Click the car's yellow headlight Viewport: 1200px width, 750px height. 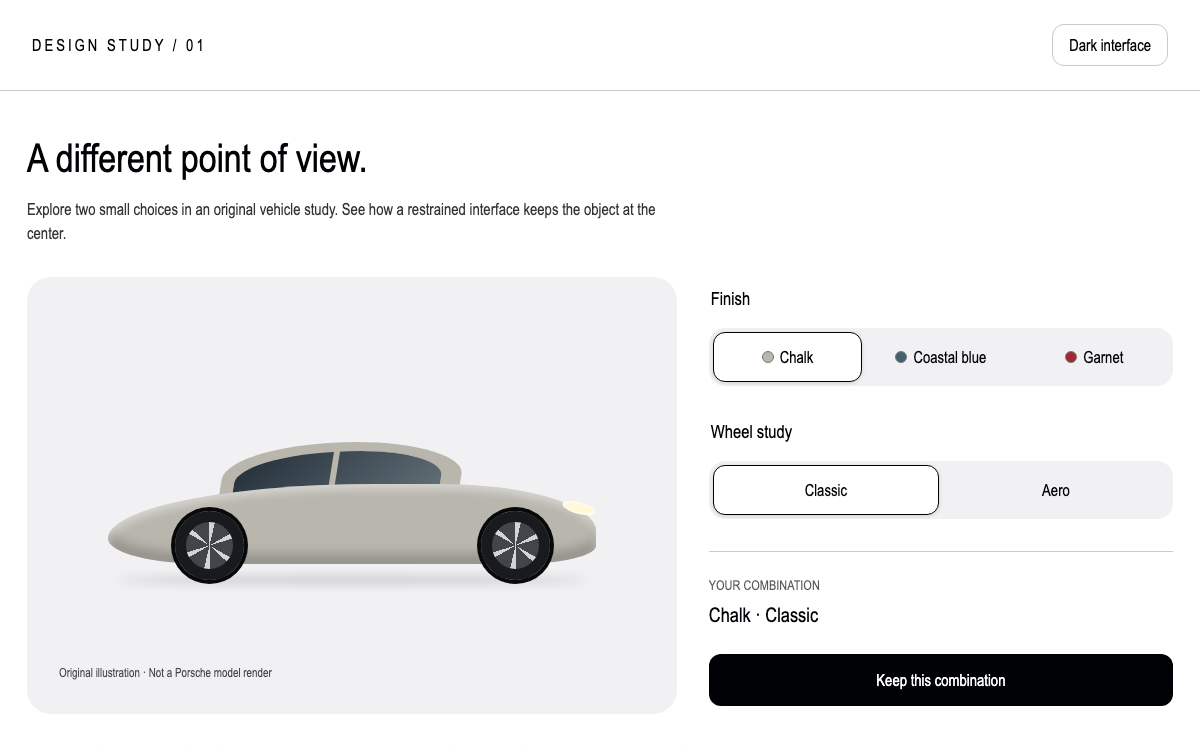tap(579, 508)
